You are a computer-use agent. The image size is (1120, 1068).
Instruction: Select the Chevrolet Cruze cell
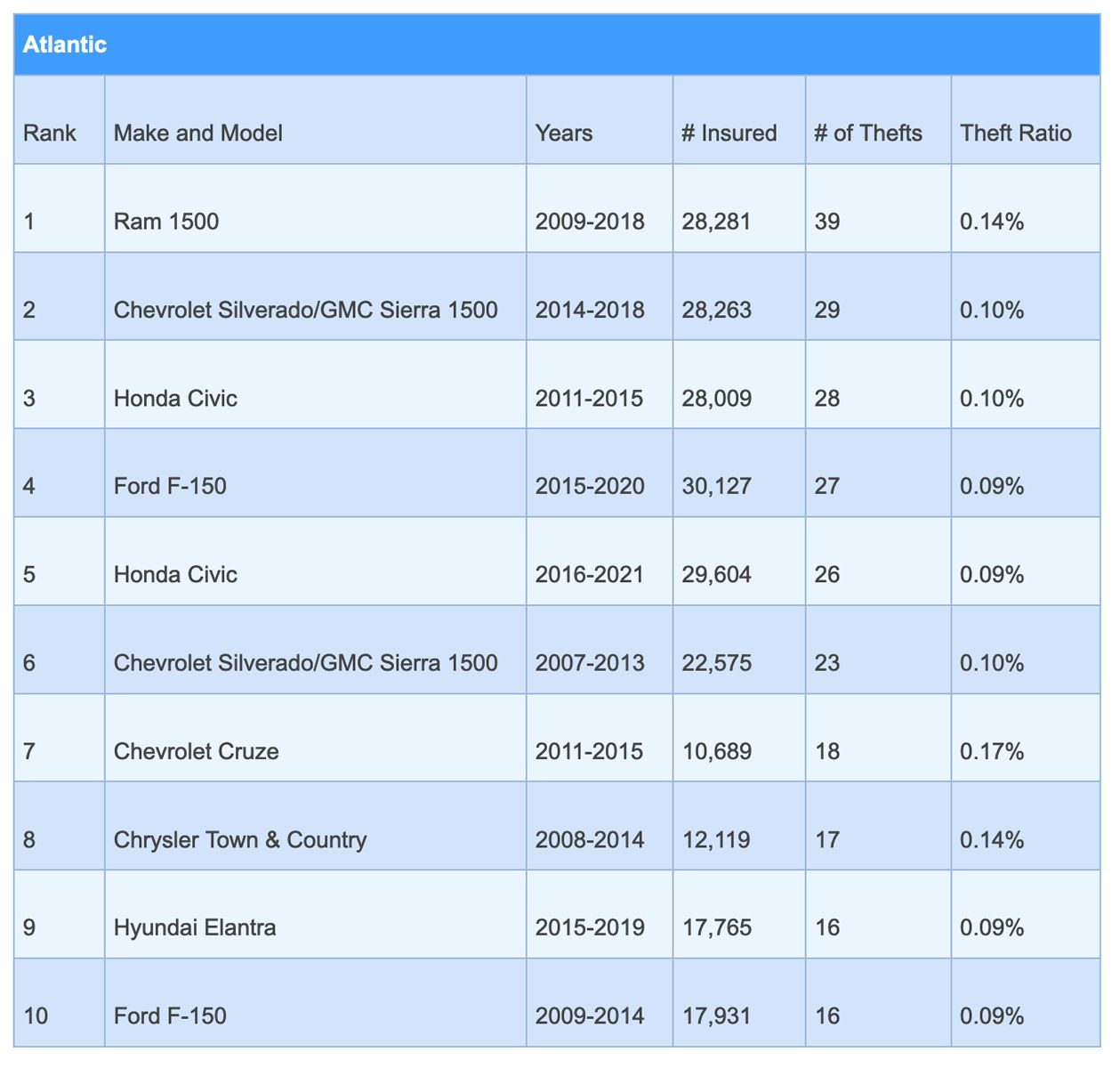[x=197, y=751]
